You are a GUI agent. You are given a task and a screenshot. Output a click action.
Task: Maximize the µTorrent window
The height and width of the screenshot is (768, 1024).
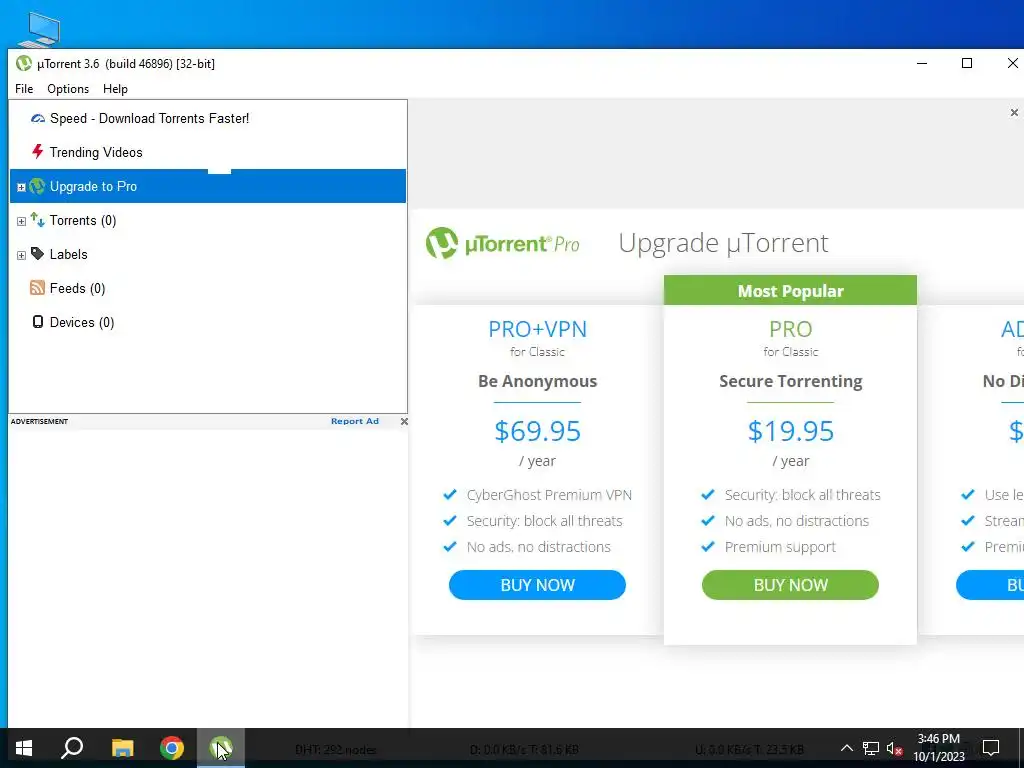(967, 63)
